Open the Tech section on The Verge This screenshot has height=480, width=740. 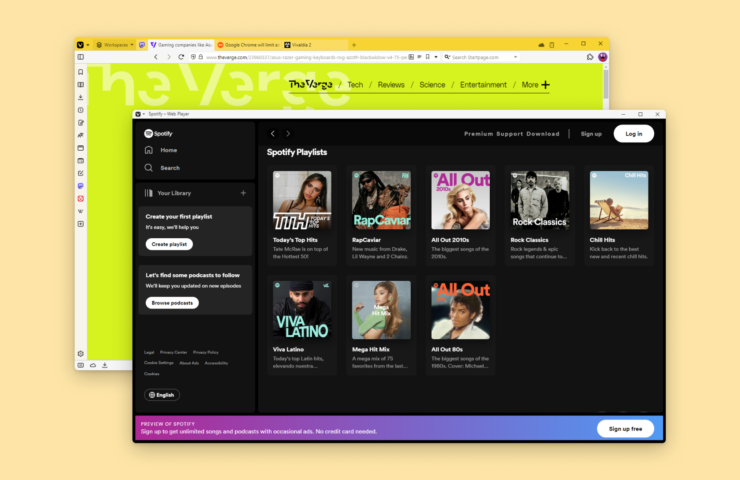[355, 85]
